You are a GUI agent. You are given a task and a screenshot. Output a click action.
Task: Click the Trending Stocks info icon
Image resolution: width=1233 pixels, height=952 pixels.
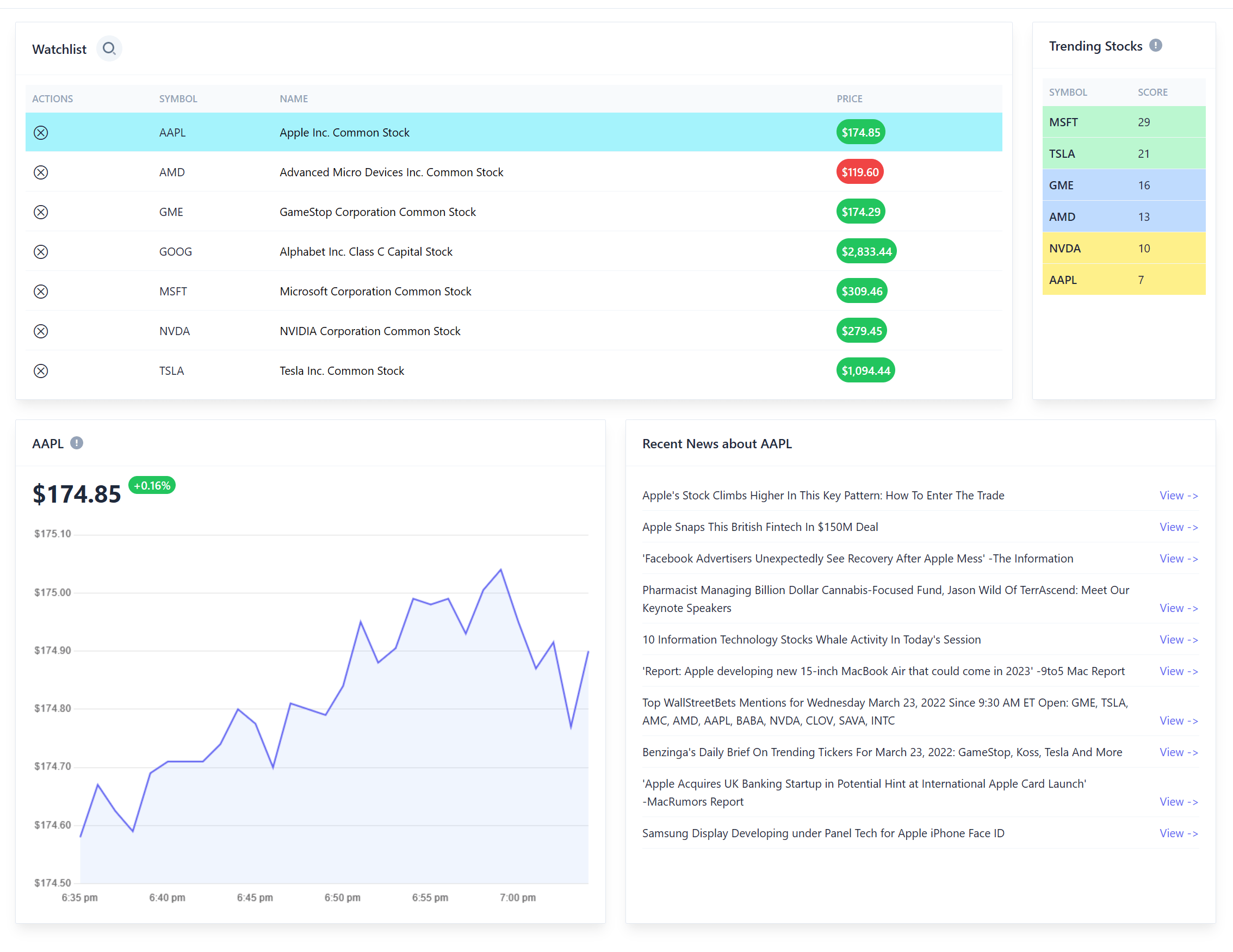(x=1156, y=45)
